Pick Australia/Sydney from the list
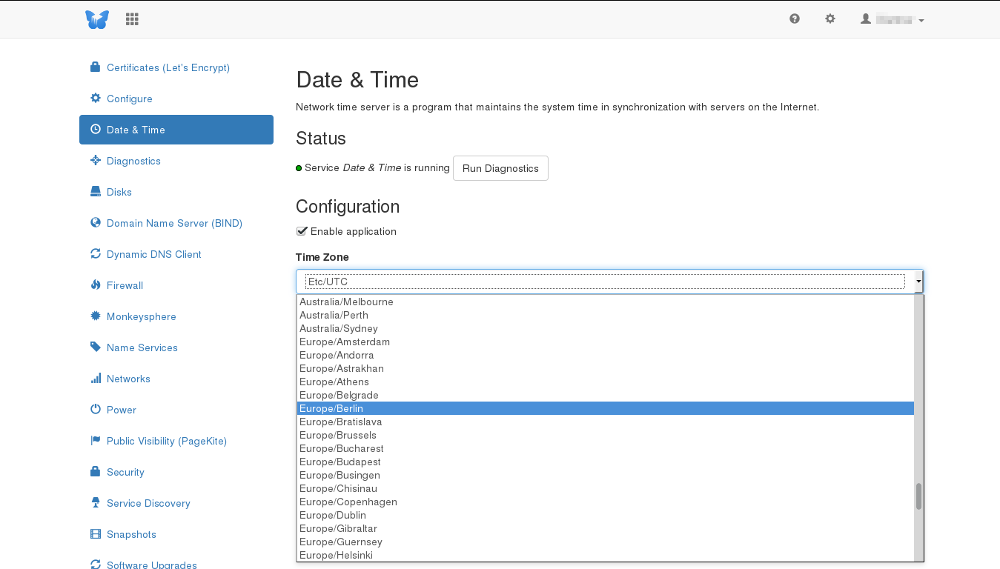 coord(605,328)
